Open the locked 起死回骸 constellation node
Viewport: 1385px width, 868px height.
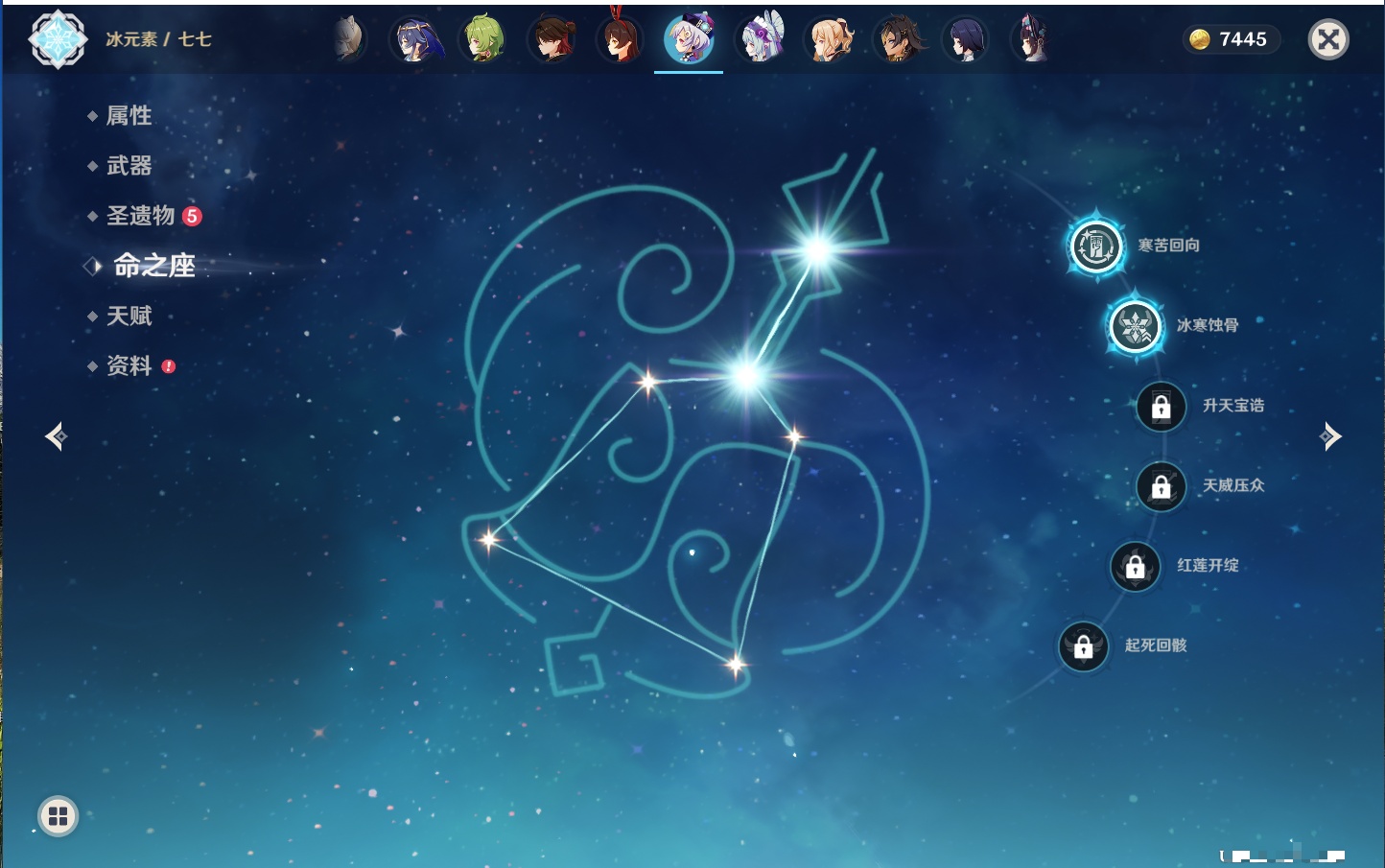[x=1083, y=646]
